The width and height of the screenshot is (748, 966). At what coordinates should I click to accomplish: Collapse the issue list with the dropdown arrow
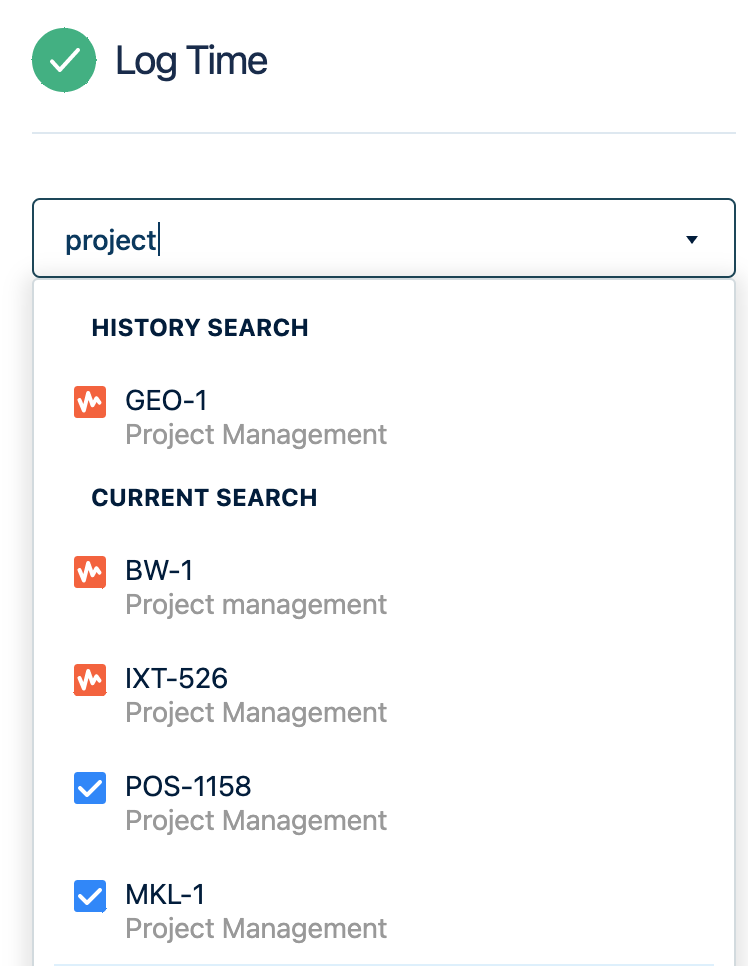point(691,240)
